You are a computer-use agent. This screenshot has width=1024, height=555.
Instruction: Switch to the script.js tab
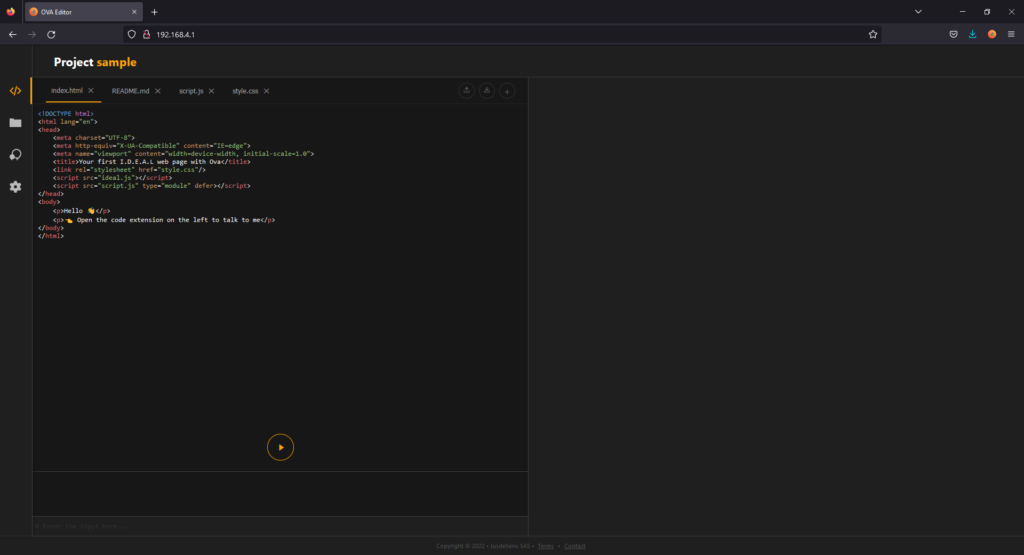click(x=191, y=91)
